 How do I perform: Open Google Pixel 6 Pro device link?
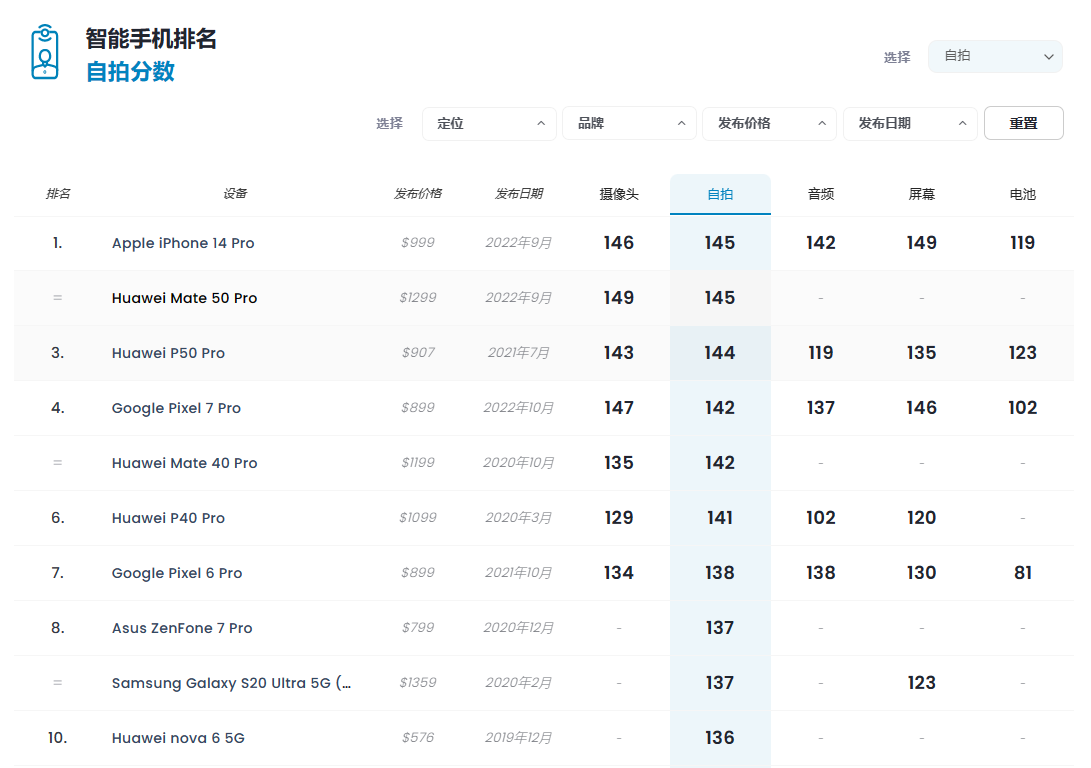coord(177,573)
